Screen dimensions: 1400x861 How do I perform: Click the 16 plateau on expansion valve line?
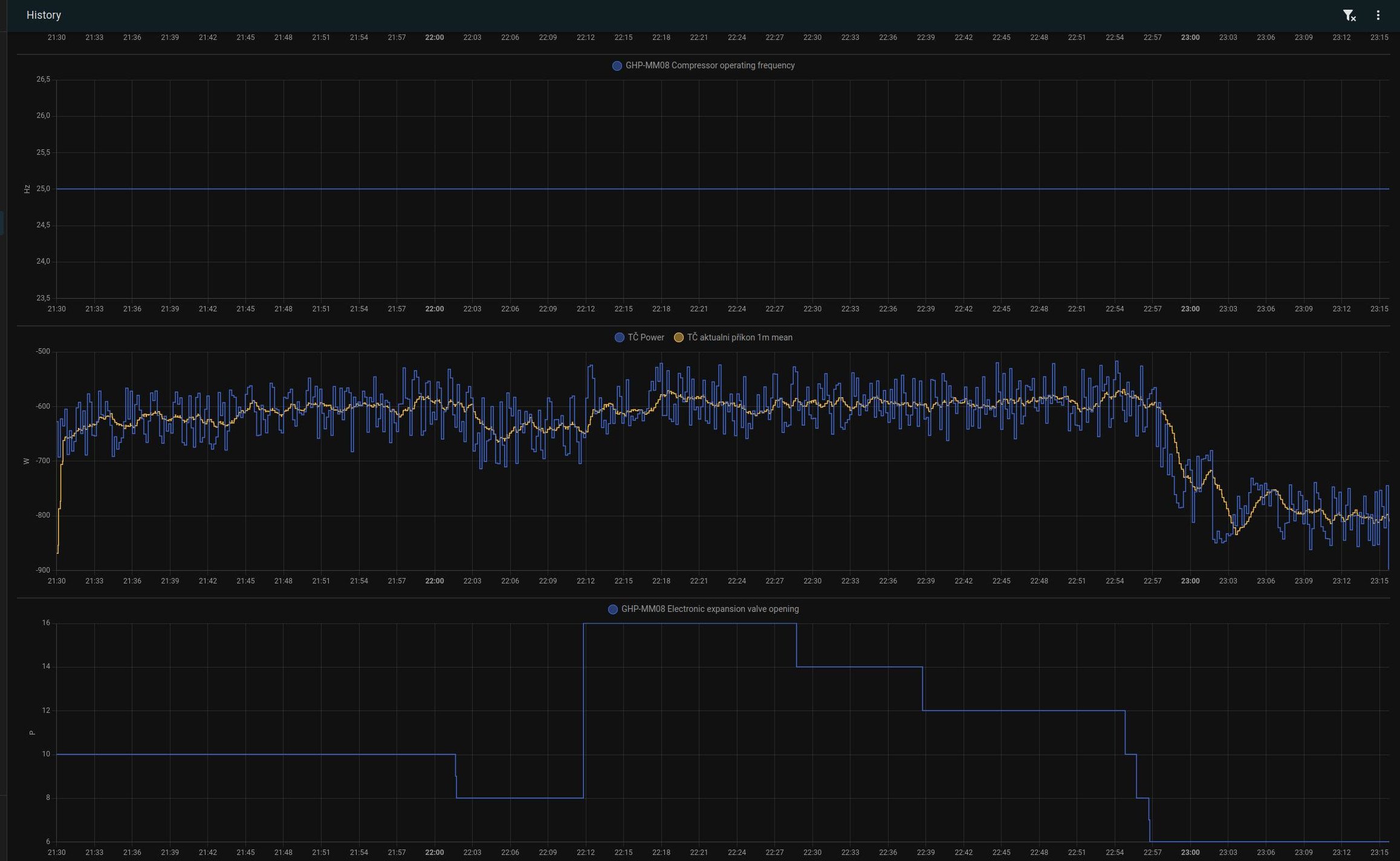[689, 623]
